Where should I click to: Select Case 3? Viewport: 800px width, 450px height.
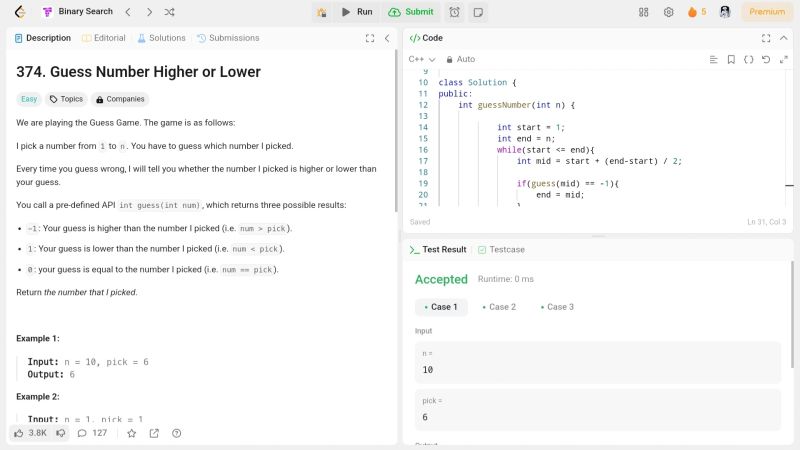click(557, 307)
